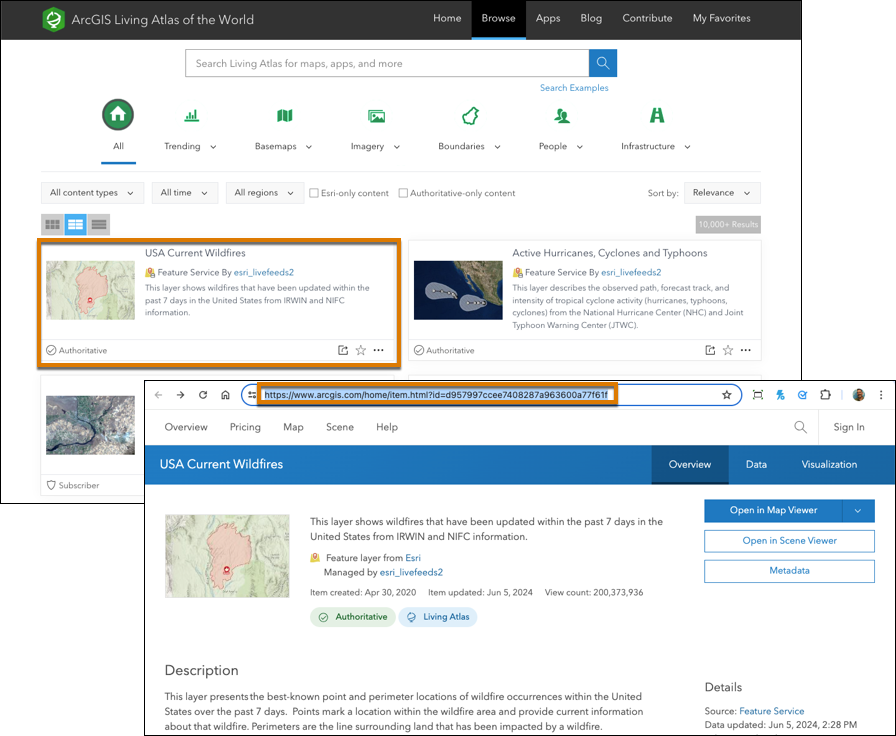Expand Open in Map Viewer dropdown arrow
The height and width of the screenshot is (736, 896).
[858, 511]
